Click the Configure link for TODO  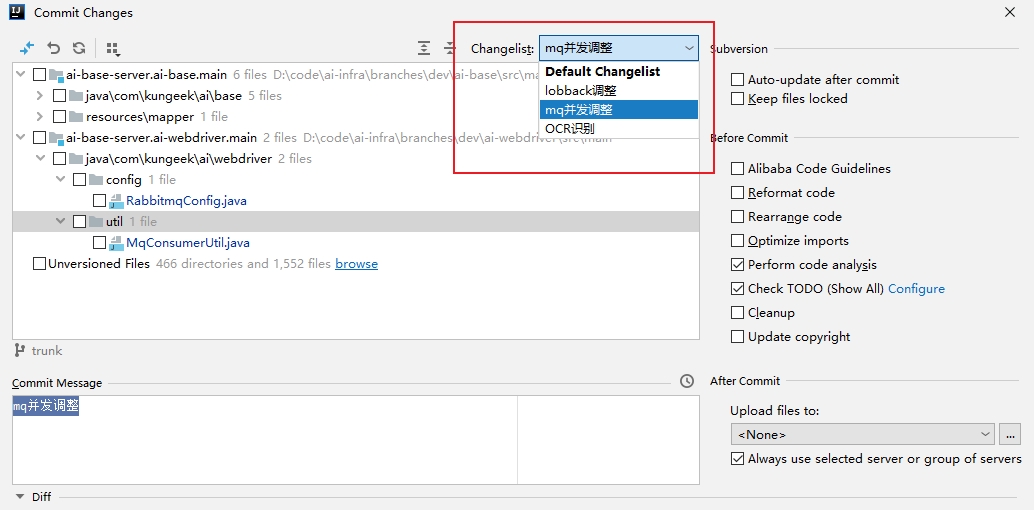click(916, 289)
